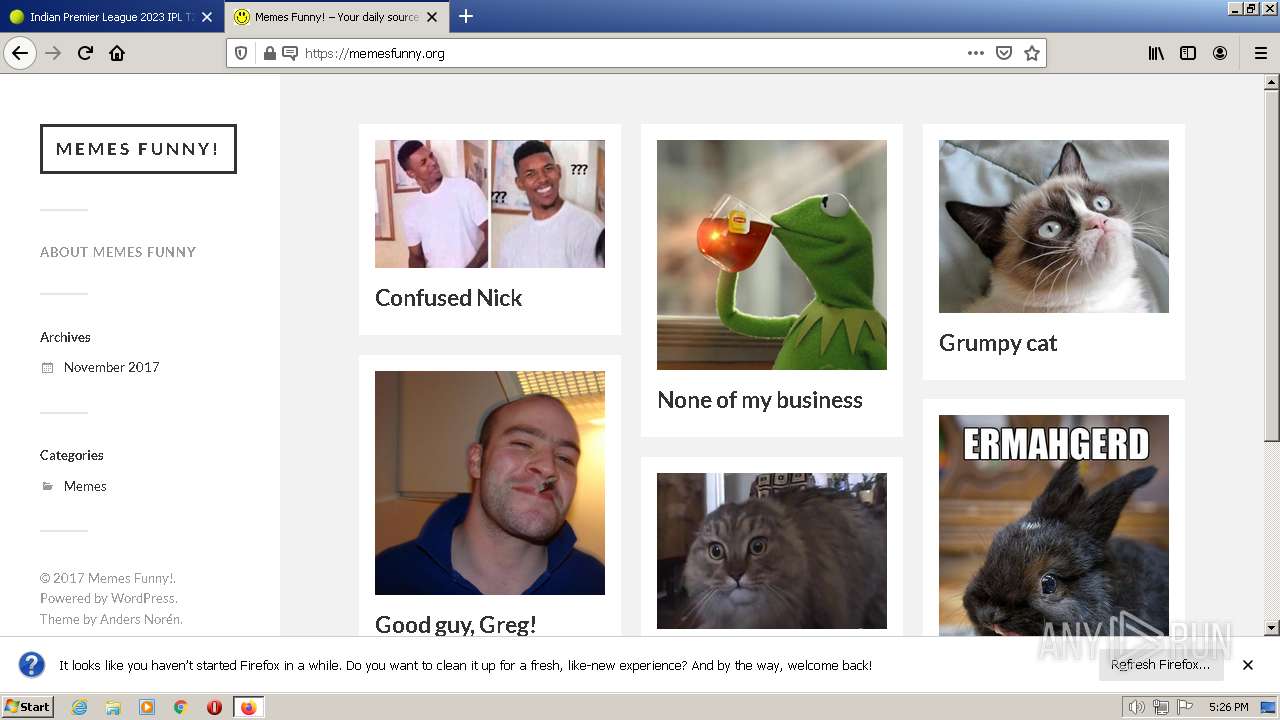Viewport: 1280px width, 720px height.
Task: Click the forward navigation arrow
Action: 53,53
